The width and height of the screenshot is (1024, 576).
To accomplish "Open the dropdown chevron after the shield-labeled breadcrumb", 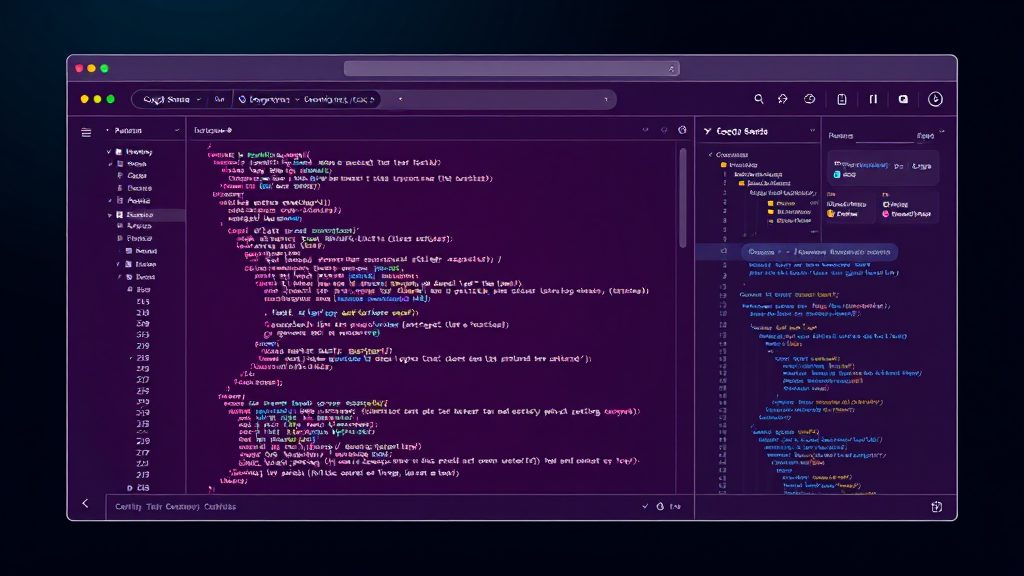I will tap(297, 100).
